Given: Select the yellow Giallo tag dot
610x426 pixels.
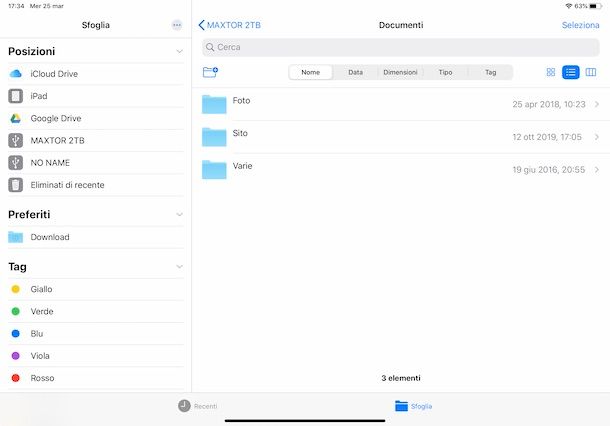Looking at the screenshot, I should (x=16, y=289).
